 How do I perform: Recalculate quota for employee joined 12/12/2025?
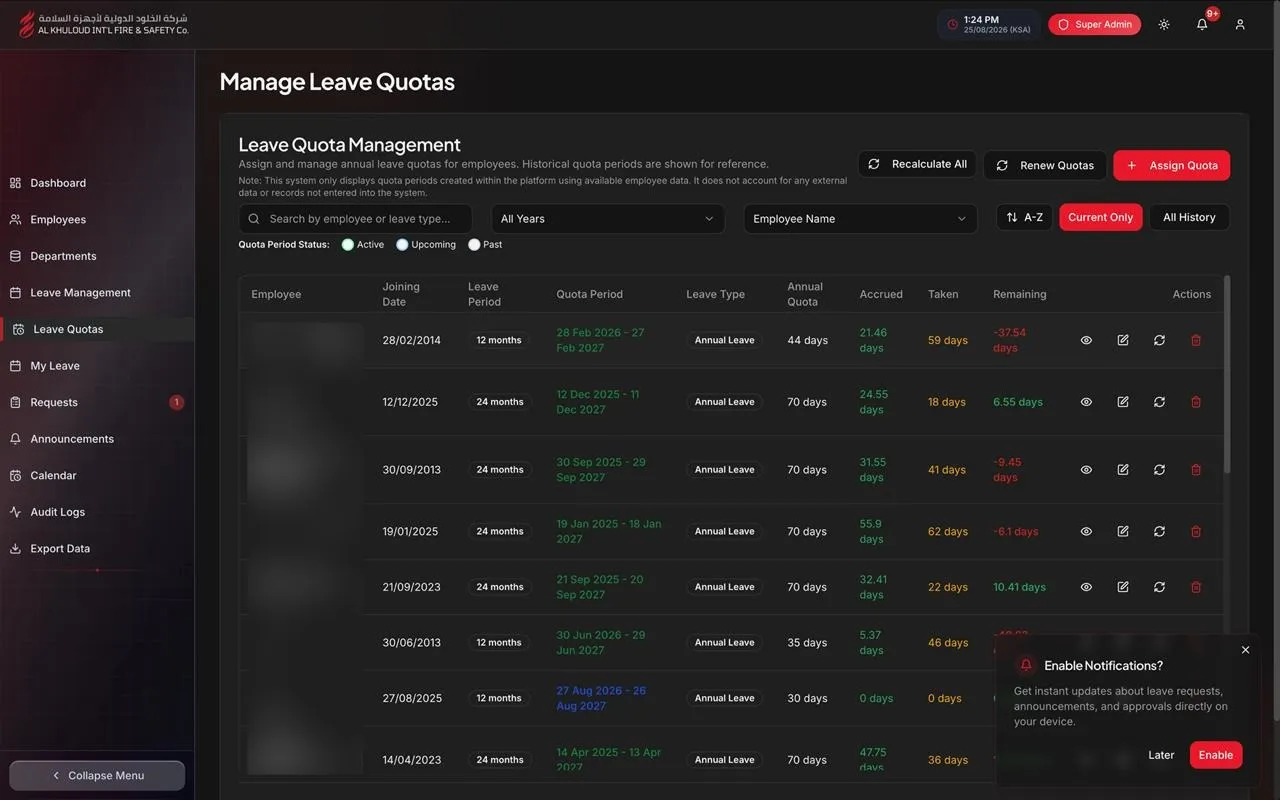coord(1159,402)
